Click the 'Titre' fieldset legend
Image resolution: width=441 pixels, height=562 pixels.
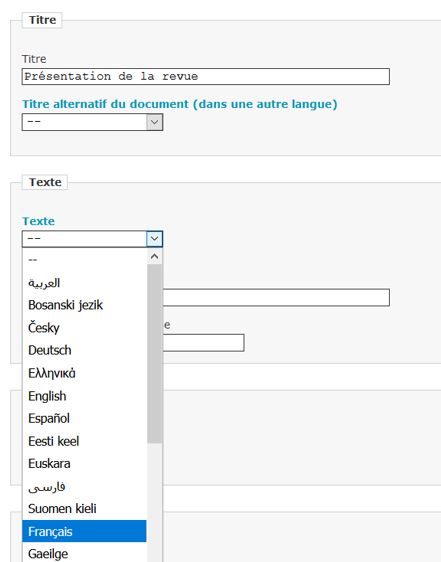tap(42, 20)
